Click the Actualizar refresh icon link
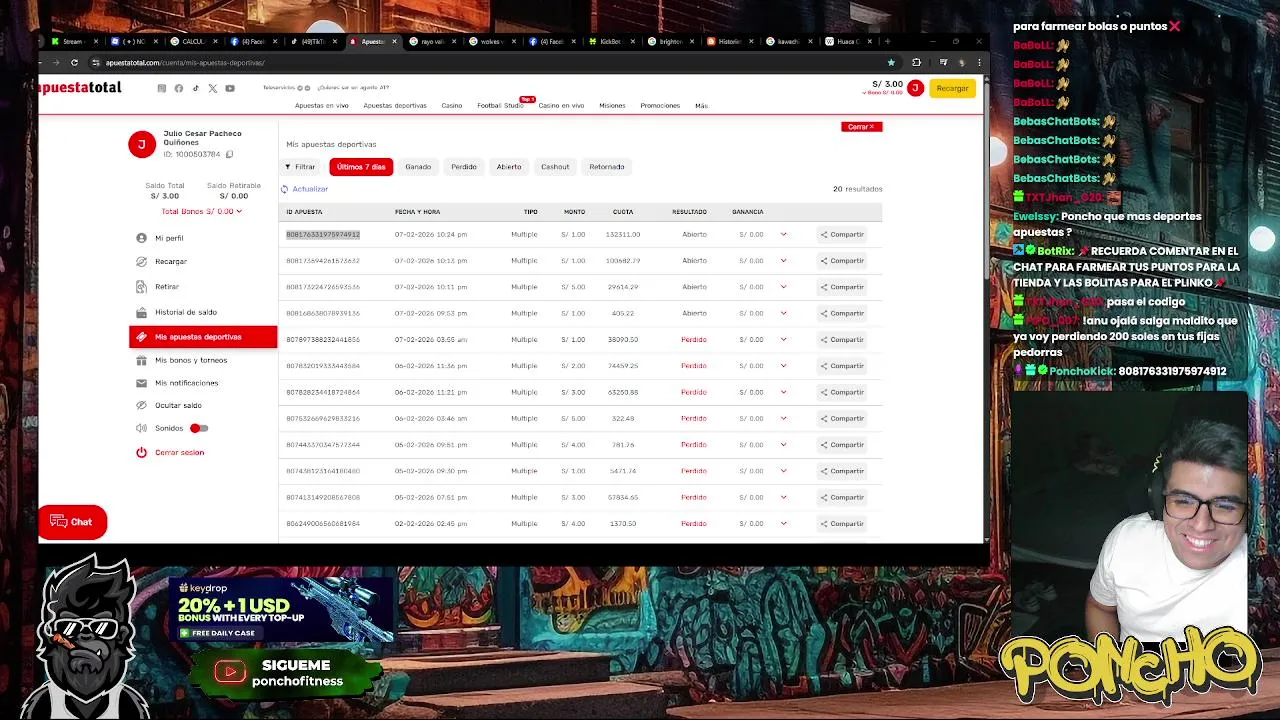 pyautogui.click(x=305, y=189)
